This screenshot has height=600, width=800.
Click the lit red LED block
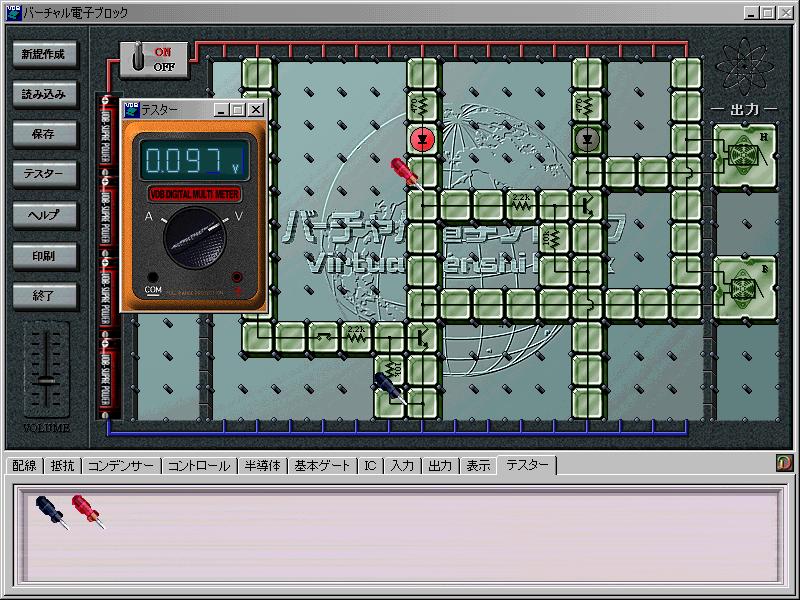(x=422, y=139)
